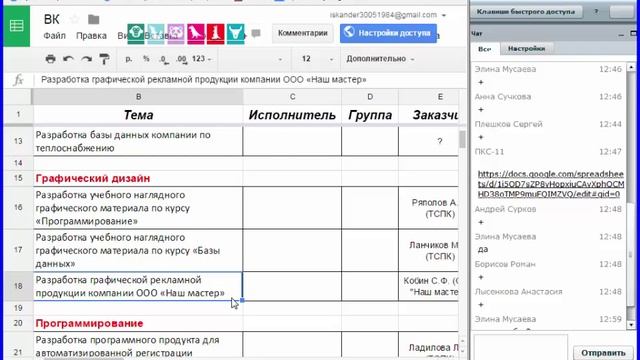Apply ruble currency format
This screenshot has height=360, width=640.
129,59
